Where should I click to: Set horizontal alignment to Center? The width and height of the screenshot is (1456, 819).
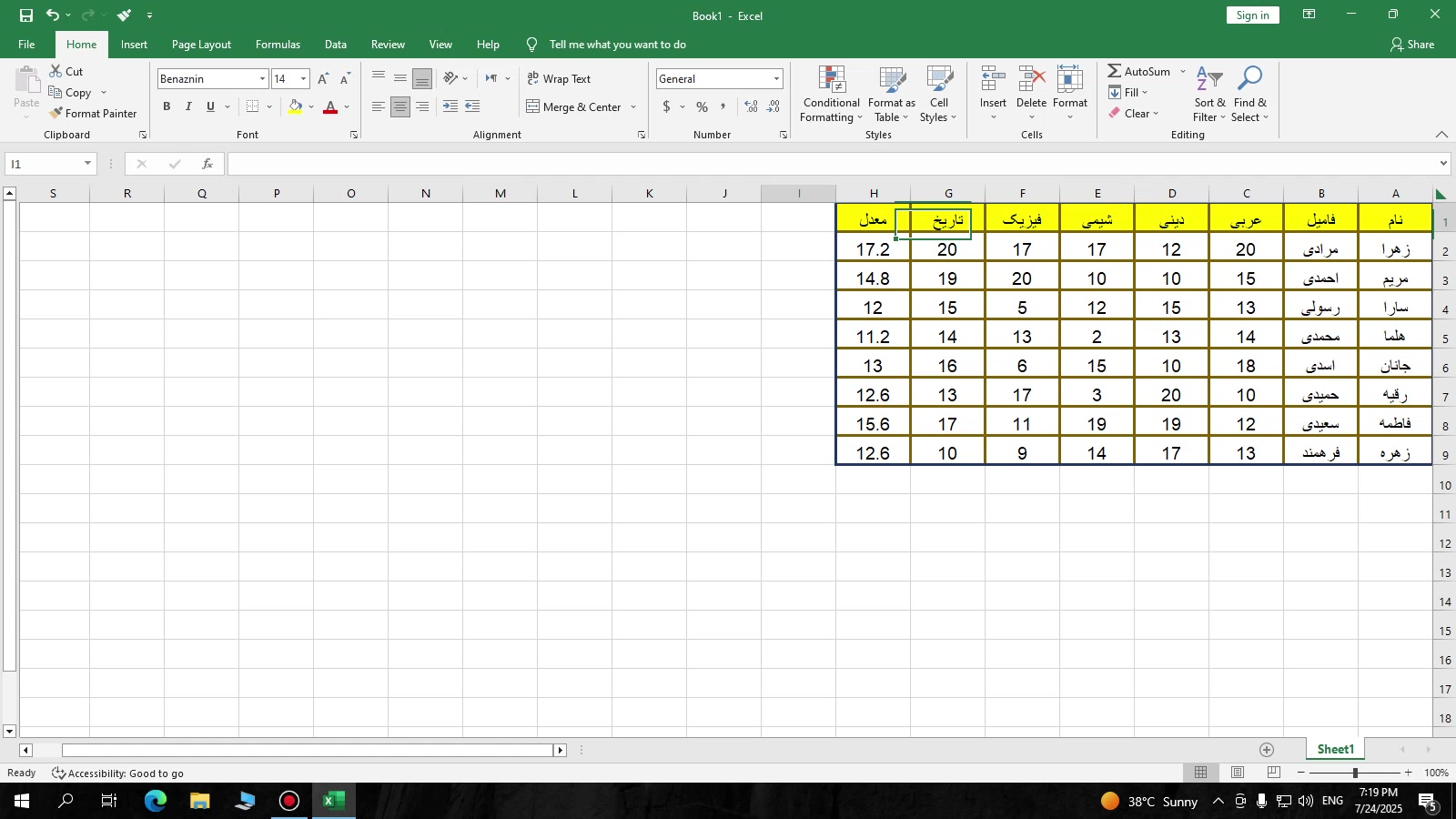pyautogui.click(x=400, y=106)
